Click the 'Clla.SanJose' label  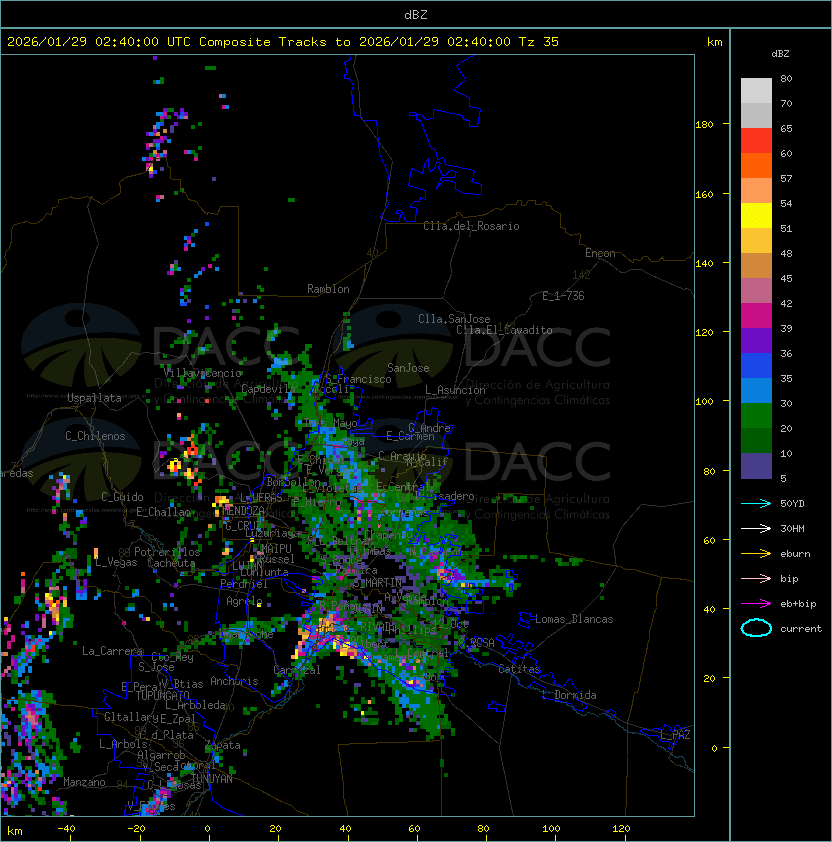(454, 319)
